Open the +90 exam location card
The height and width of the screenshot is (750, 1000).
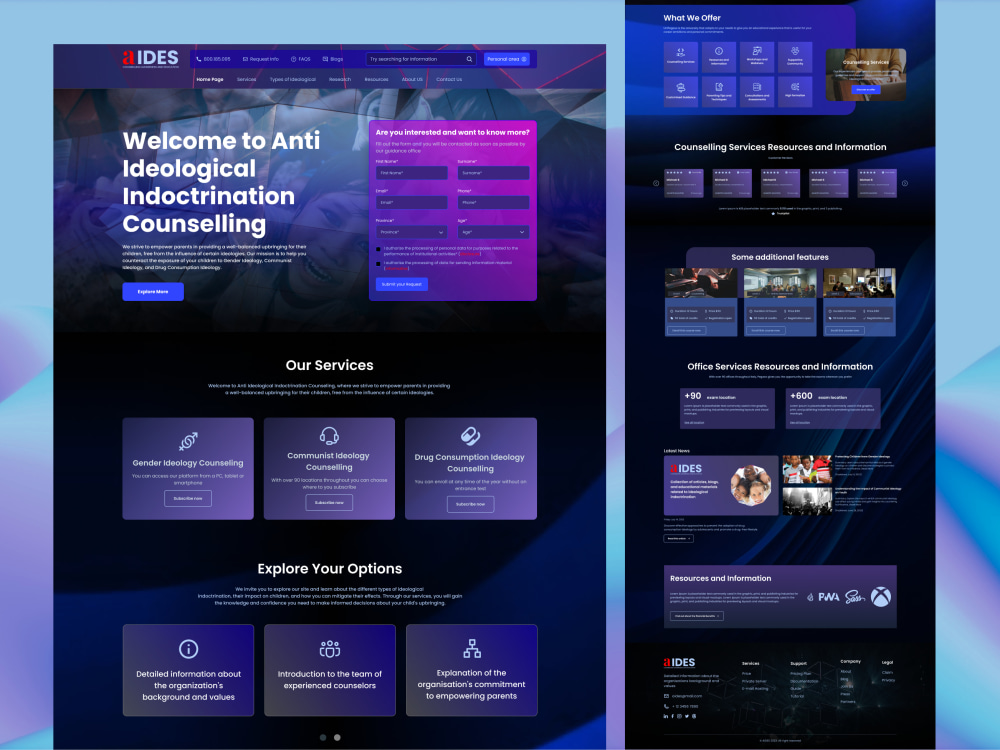click(x=727, y=408)
